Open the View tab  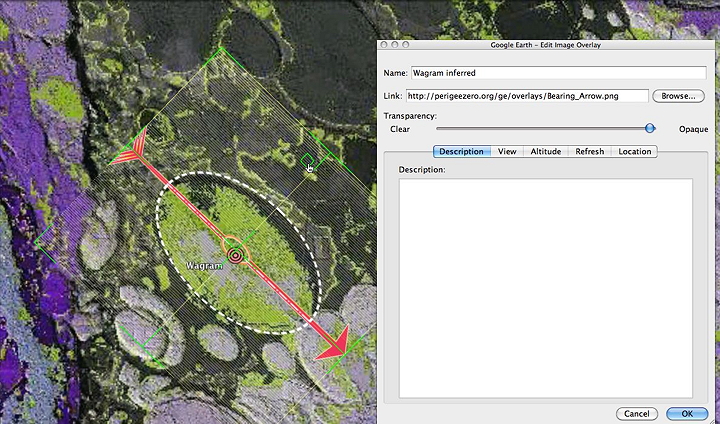(507, 151)
